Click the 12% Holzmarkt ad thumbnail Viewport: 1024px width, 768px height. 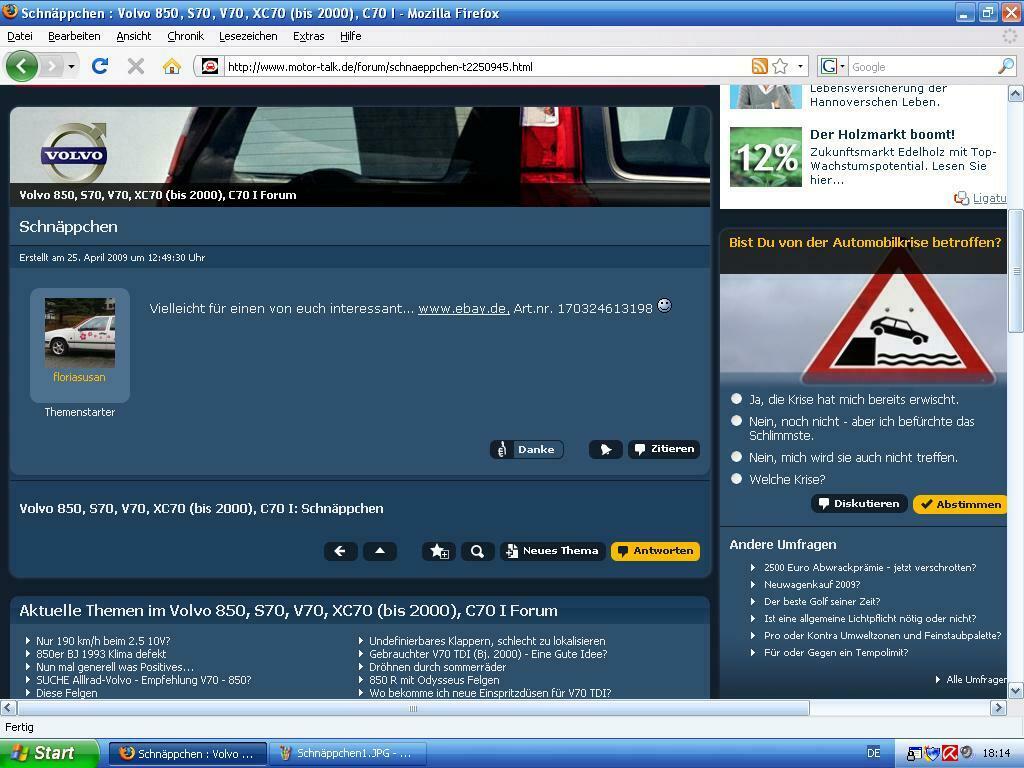coord(765,157)
